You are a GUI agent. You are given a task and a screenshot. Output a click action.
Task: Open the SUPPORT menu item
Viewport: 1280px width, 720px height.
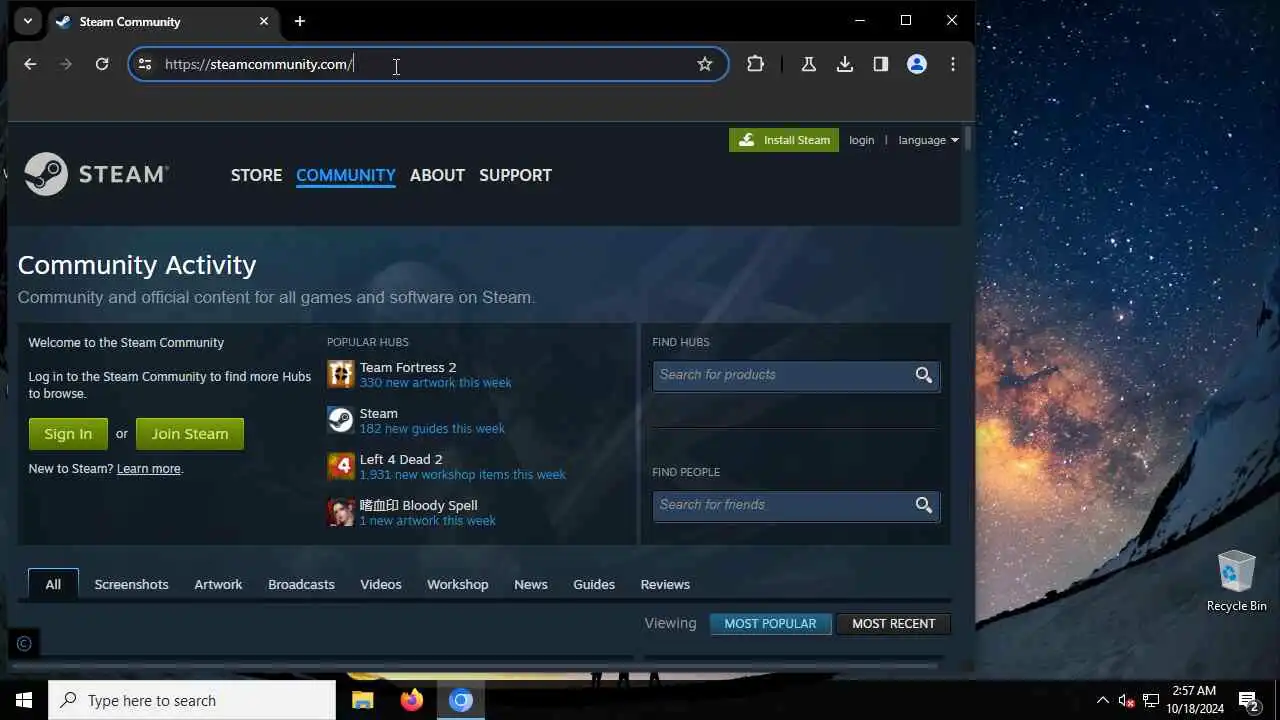[515, 175]
